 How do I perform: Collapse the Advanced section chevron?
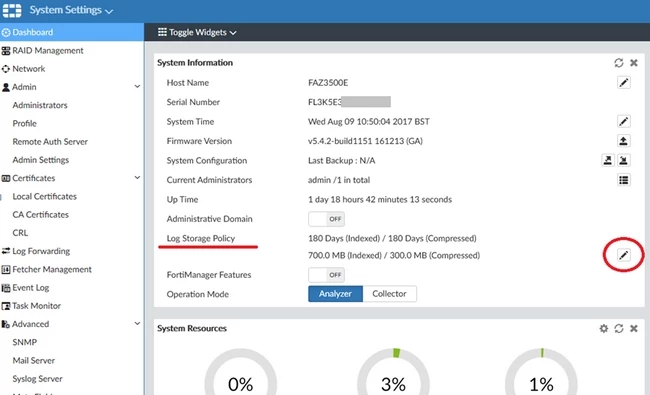137,324
